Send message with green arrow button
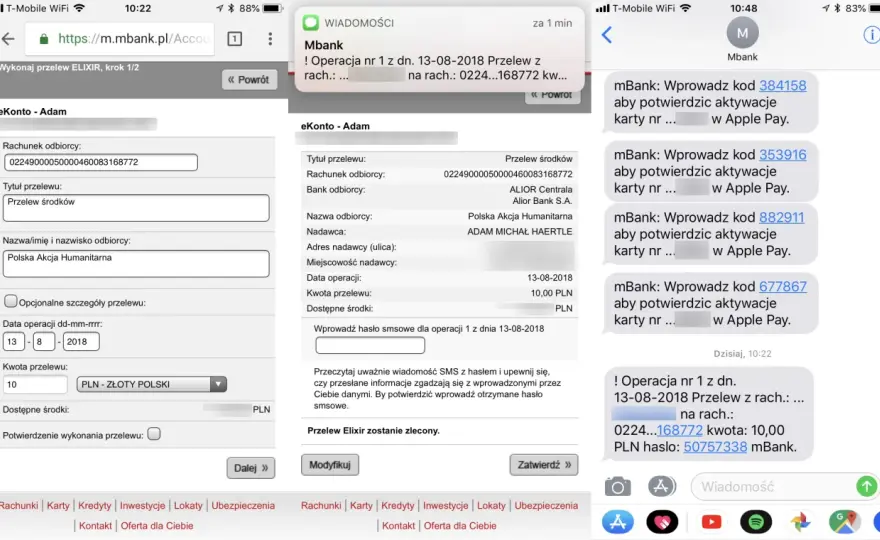This screenshot has width=880, height=540. click(x=867, y=486)
